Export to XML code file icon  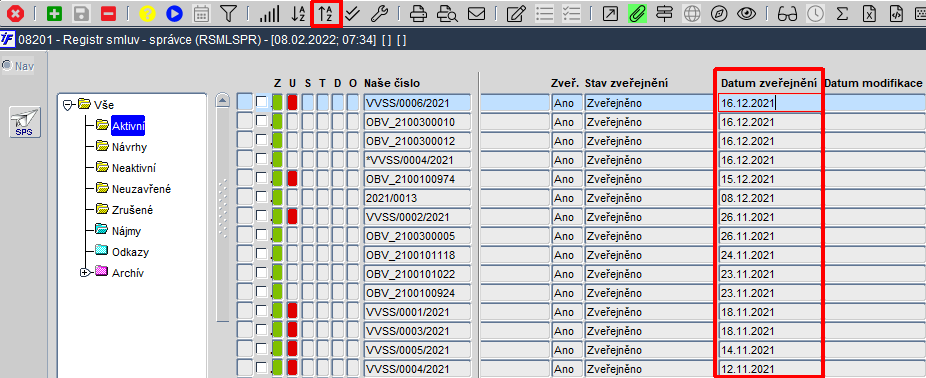(x=896, y=14)
